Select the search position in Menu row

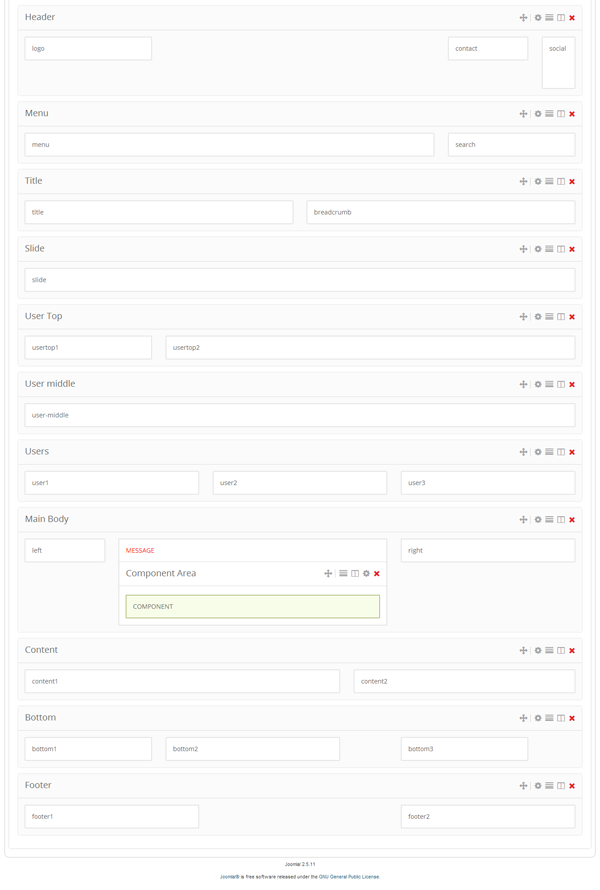pos(511,144)
